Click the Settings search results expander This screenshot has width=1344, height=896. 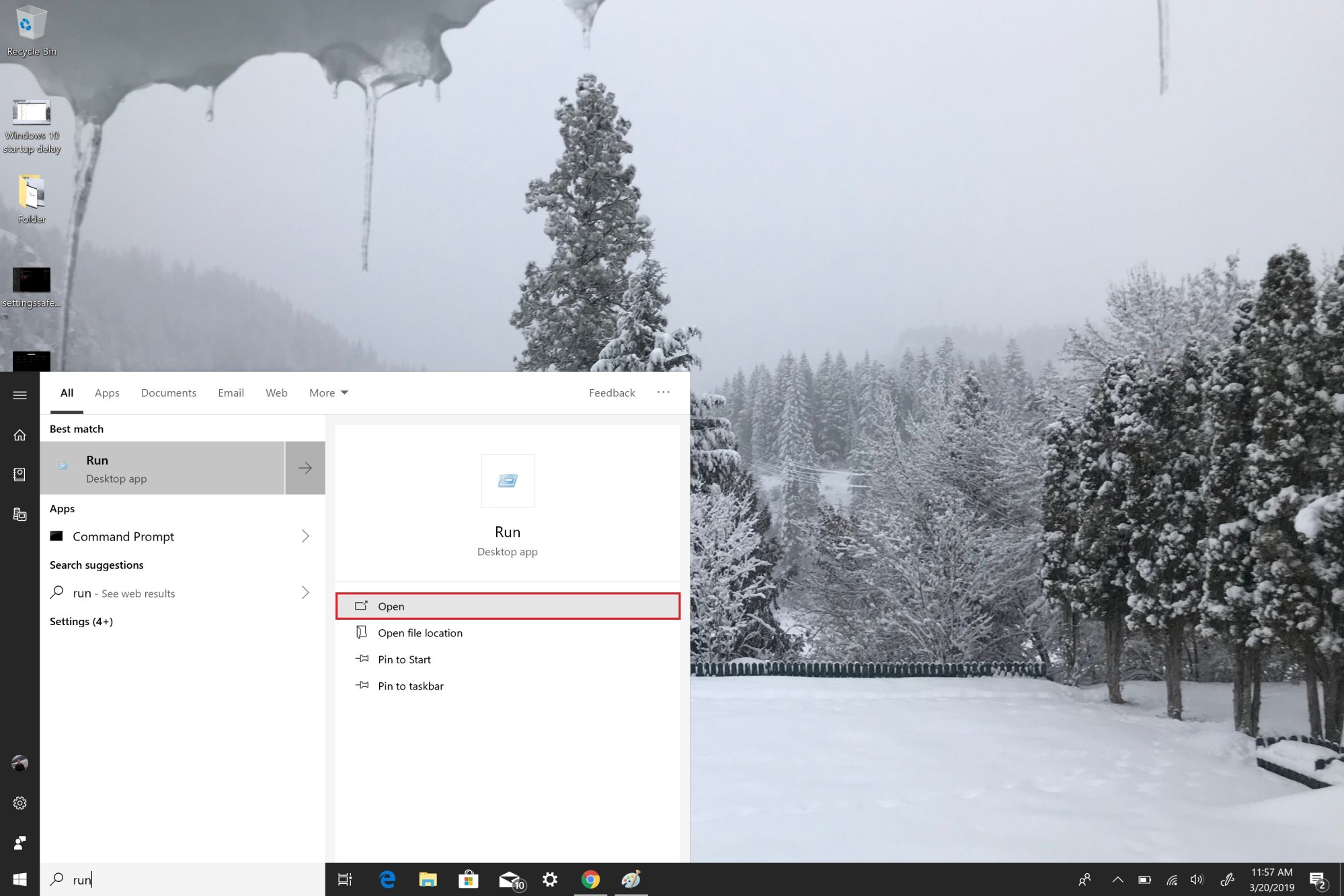click(81, 620)
